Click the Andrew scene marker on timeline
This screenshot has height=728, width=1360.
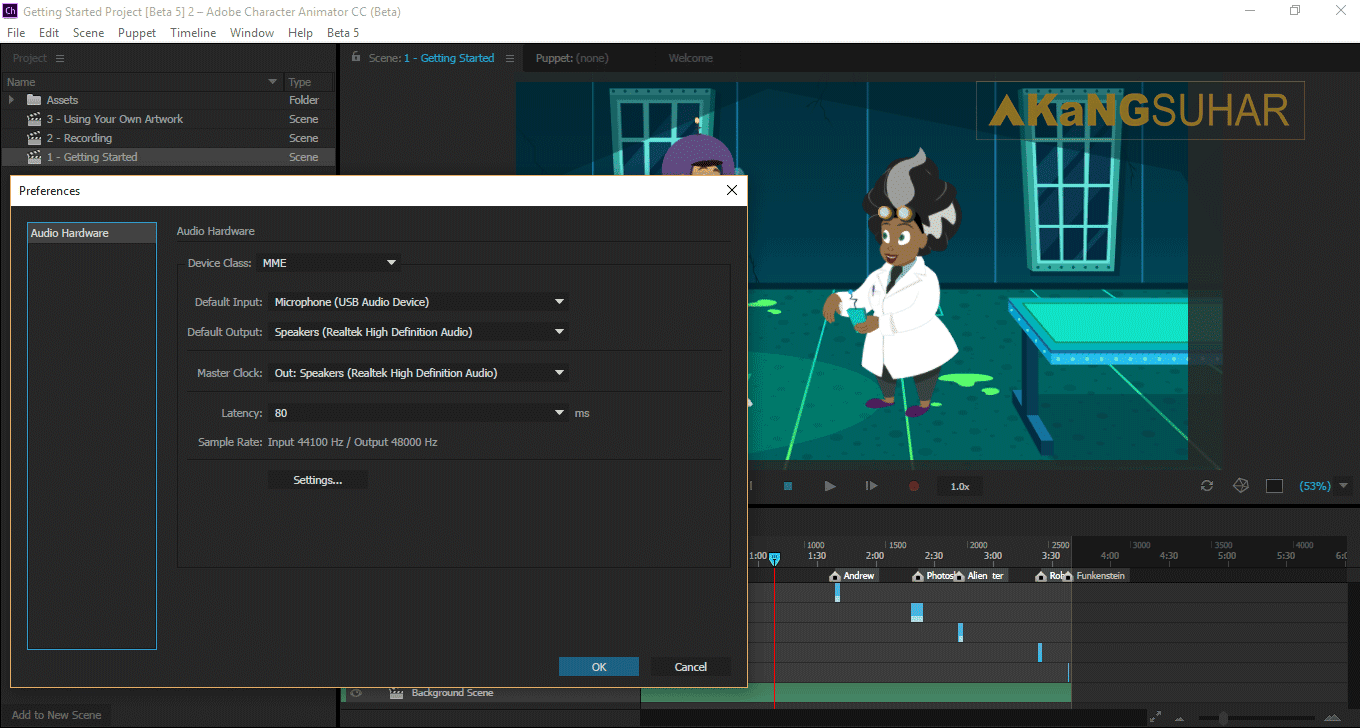coord(852,576)
